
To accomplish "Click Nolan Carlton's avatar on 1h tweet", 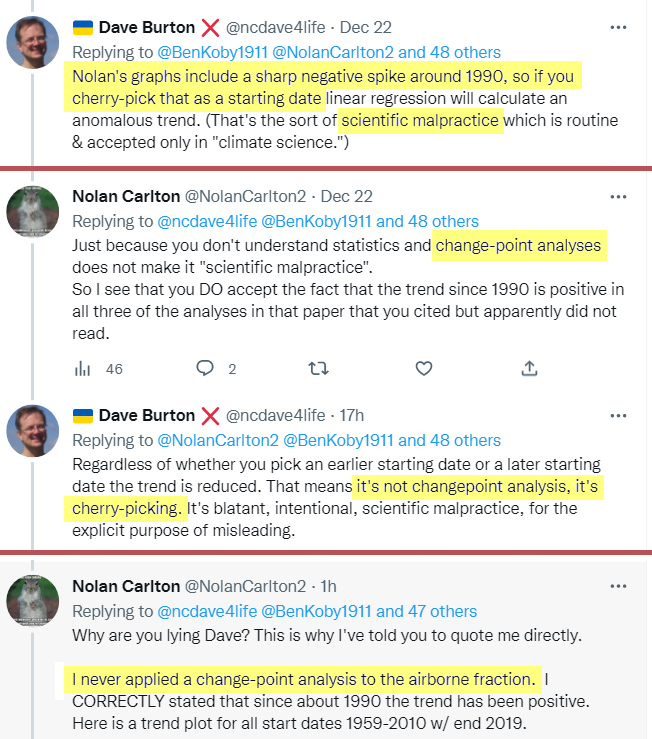I will pyautogui.click(x=32, y=603).
